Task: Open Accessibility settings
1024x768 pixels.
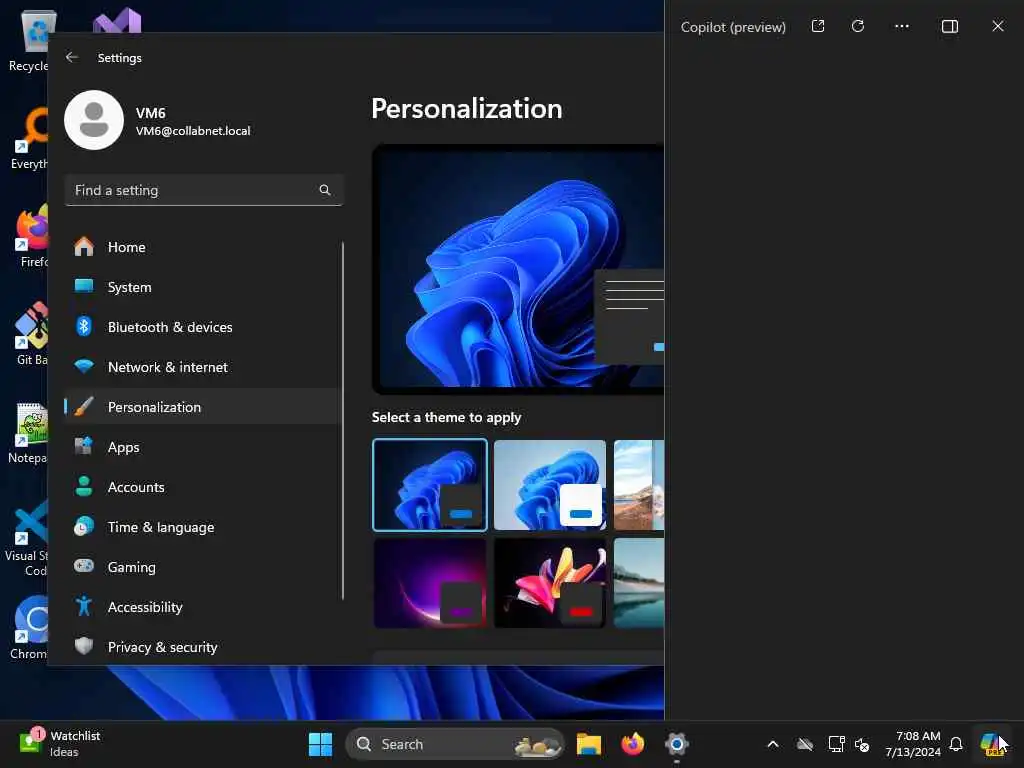Action: 202,607
